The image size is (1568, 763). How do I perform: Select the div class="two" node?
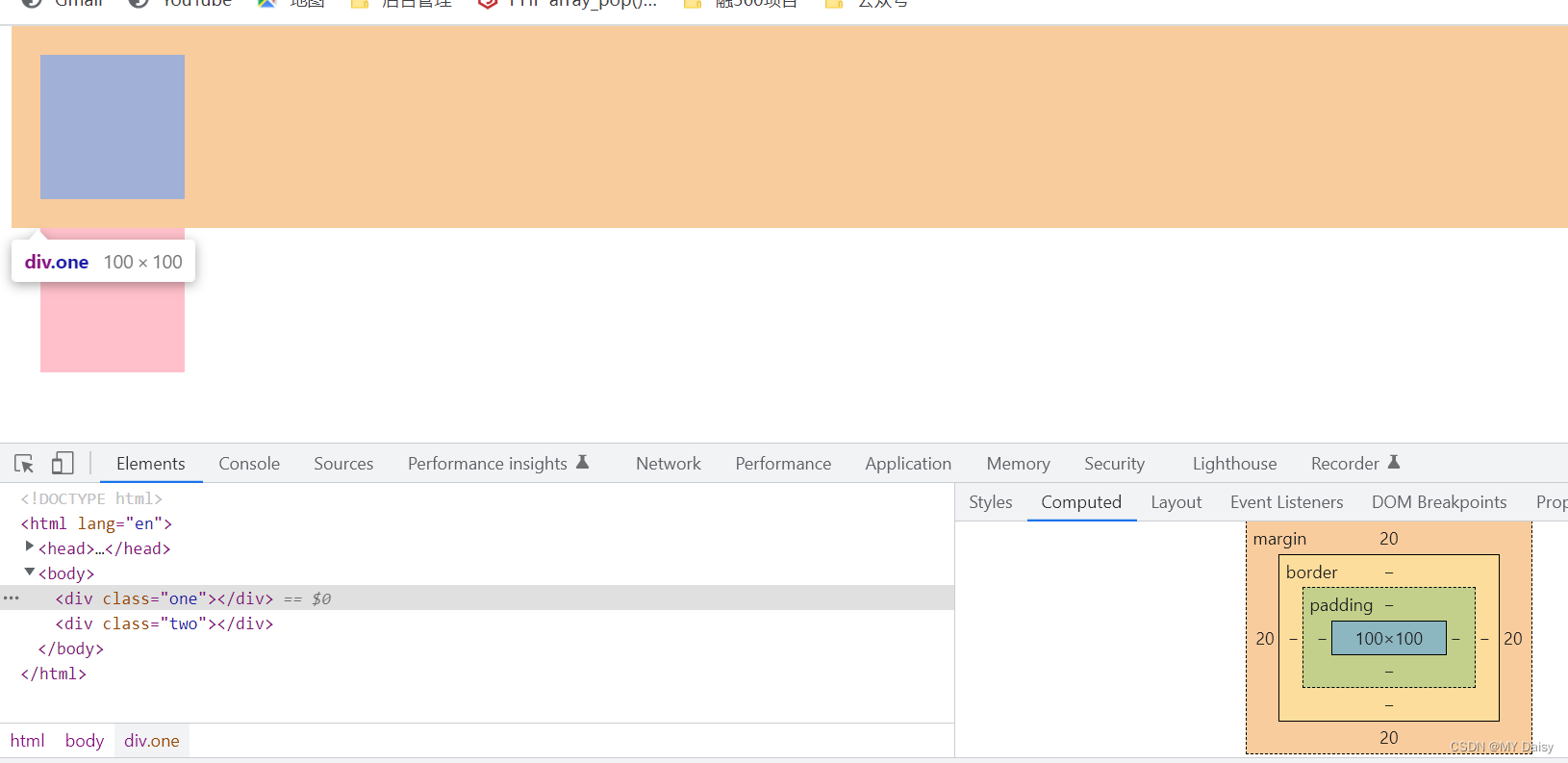(164, 623)
